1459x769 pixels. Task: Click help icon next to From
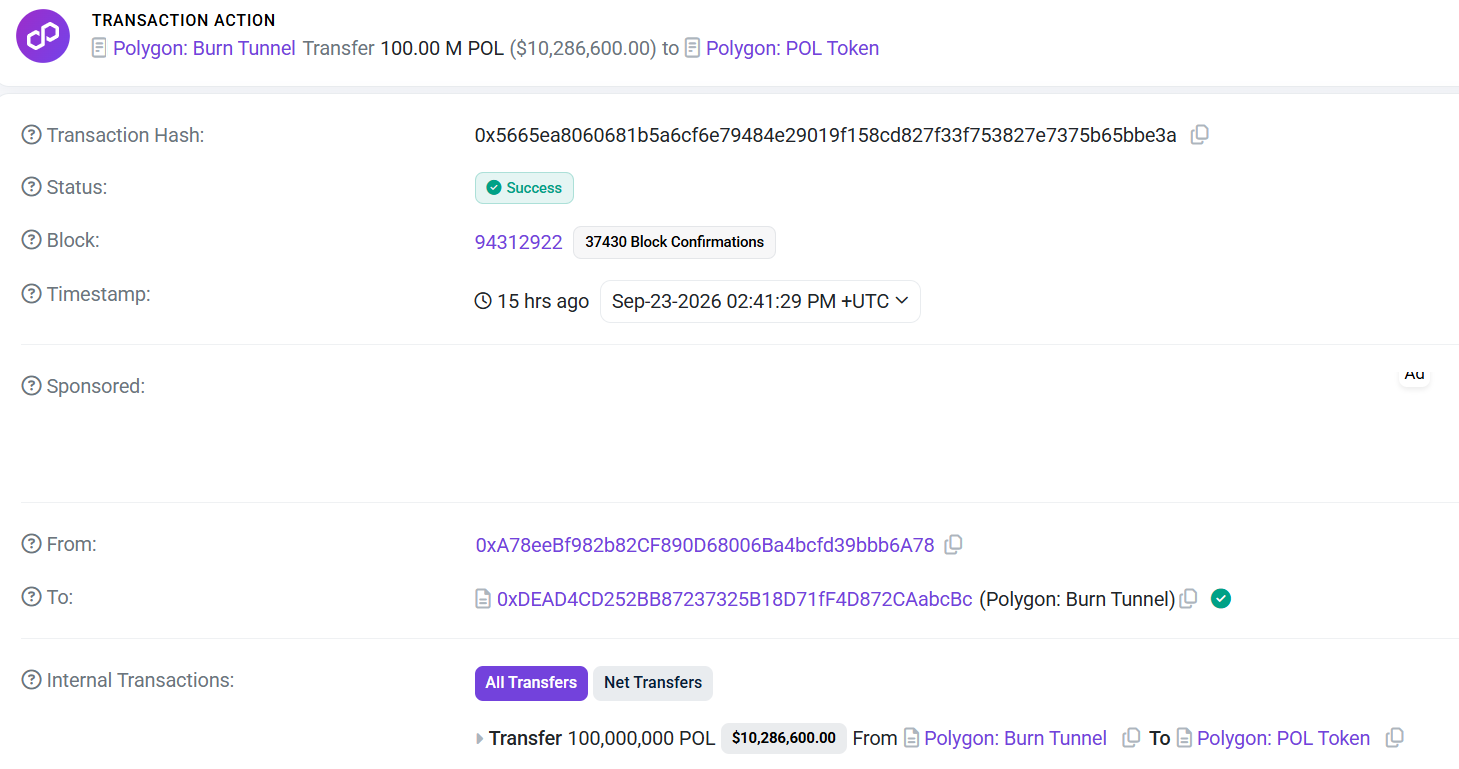coord(31,544)
